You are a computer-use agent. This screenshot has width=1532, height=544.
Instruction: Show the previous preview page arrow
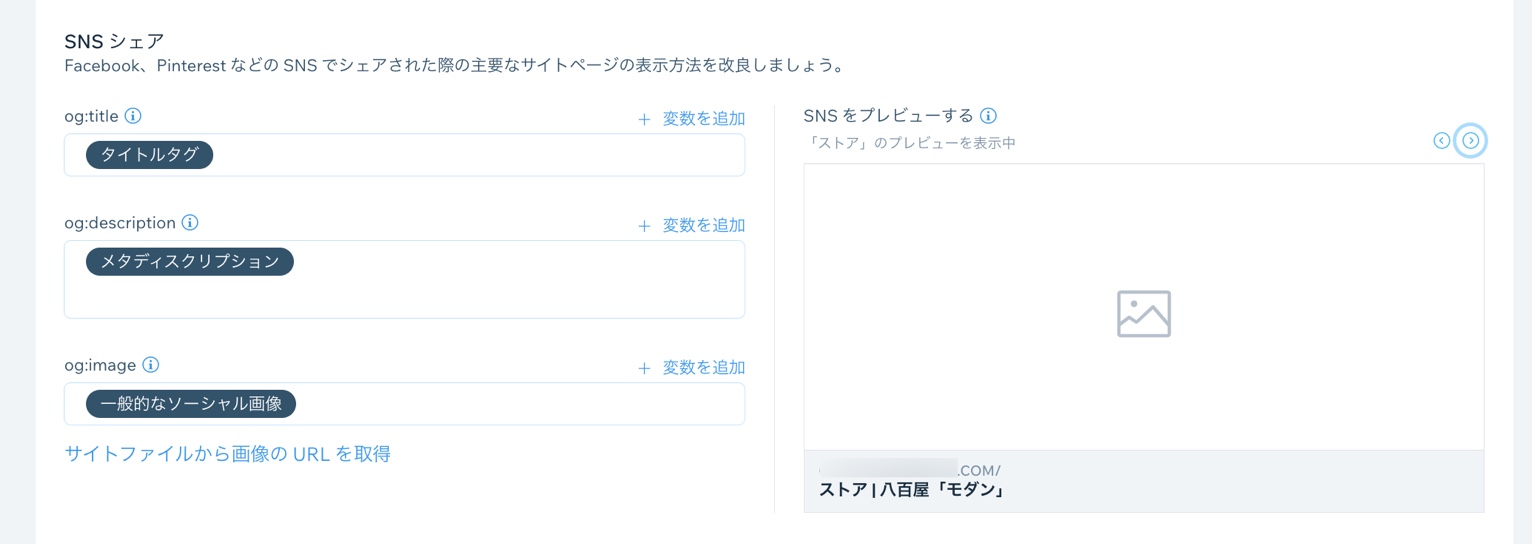click(x=1441, y=141)
